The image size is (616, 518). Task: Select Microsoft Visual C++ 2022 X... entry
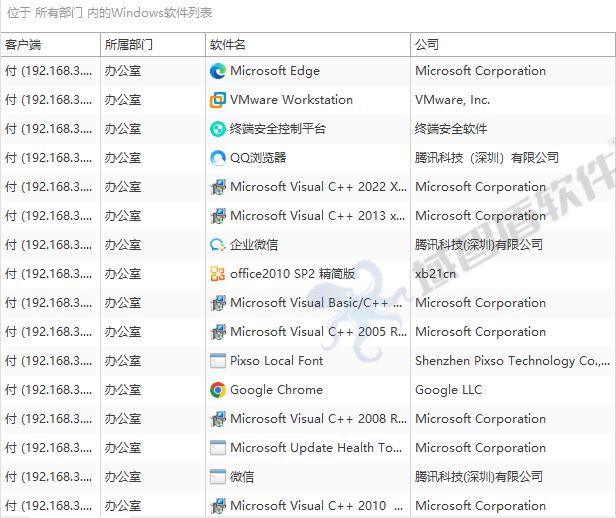(319, 187)
